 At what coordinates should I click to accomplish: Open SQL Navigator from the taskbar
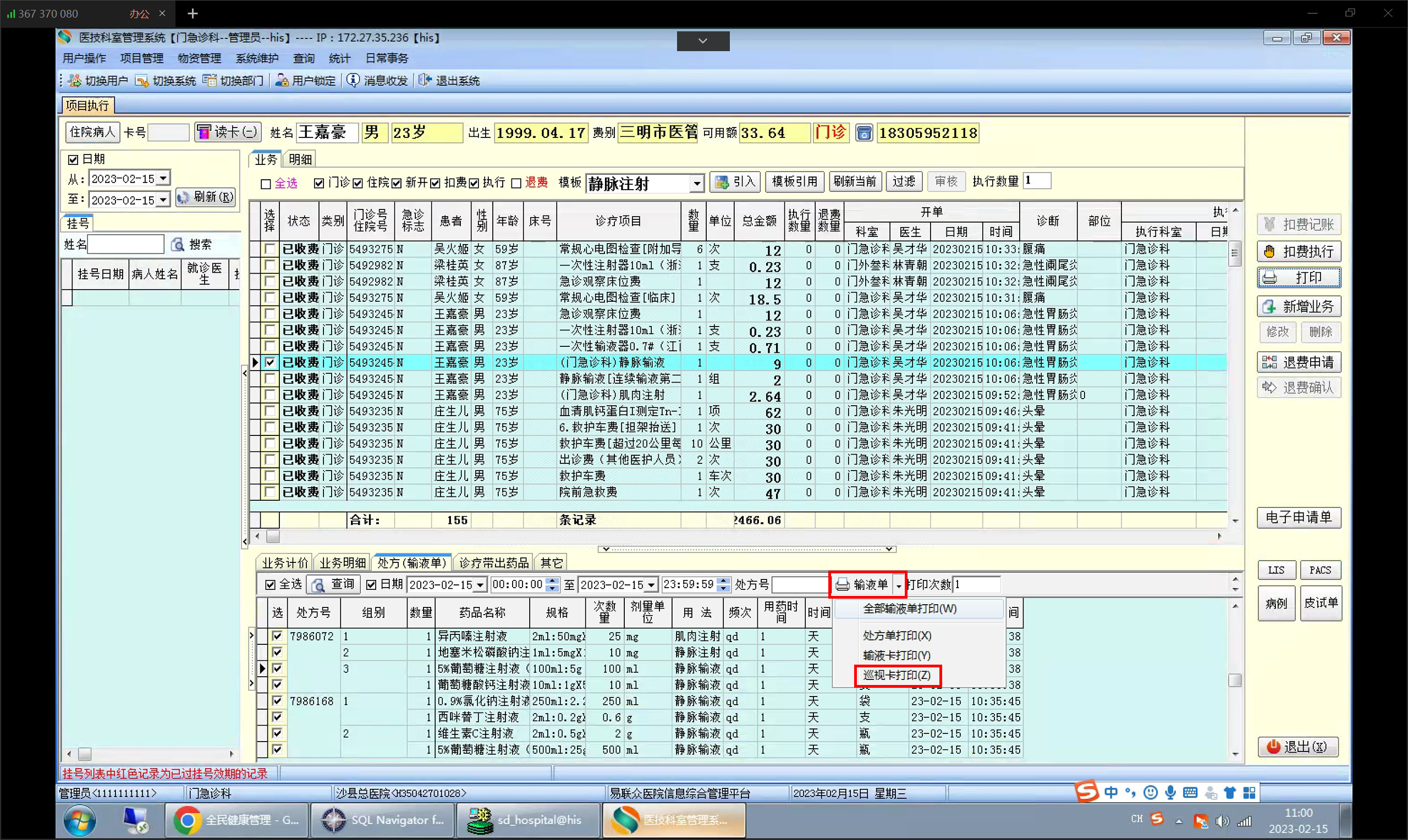383,820
